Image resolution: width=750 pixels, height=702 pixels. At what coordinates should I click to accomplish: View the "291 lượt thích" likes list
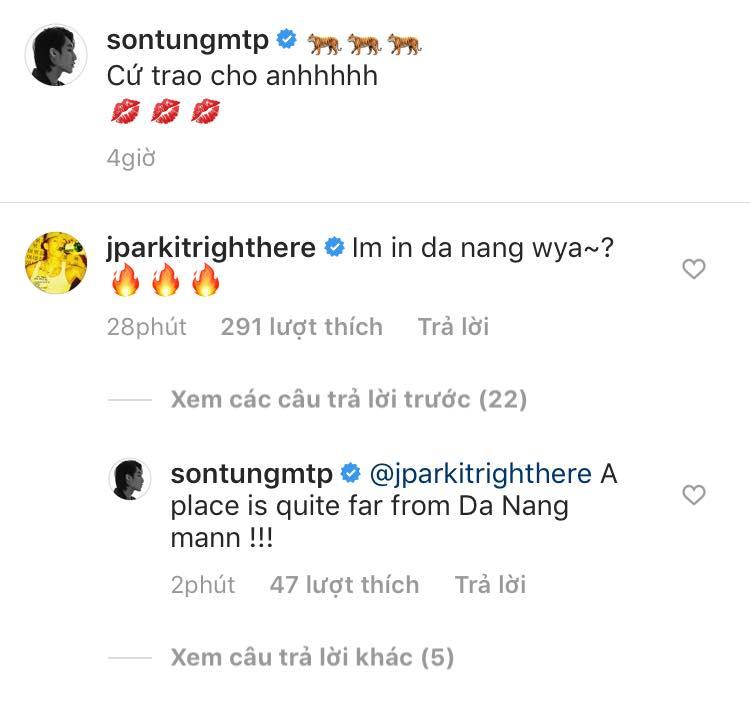[x=301, y=327]
